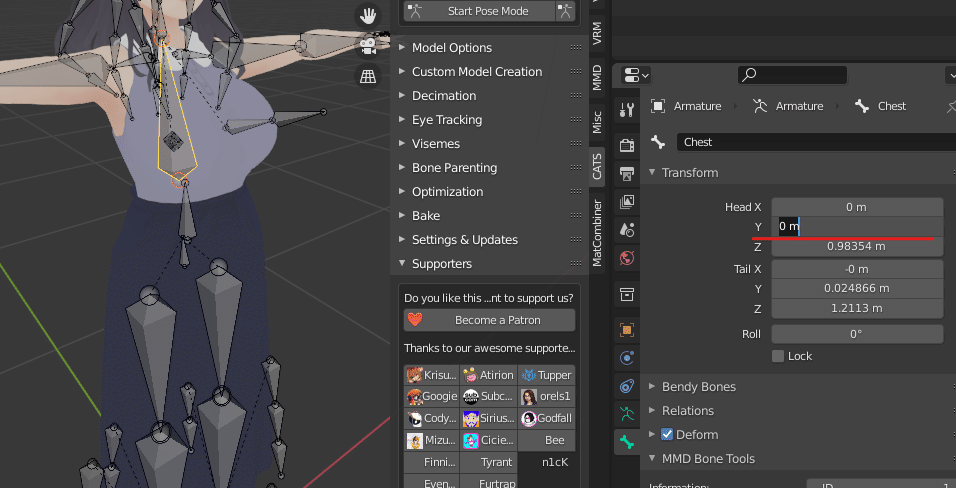Expand the Settings & Updates panel
956x488 pixels.
coord(402,240)
